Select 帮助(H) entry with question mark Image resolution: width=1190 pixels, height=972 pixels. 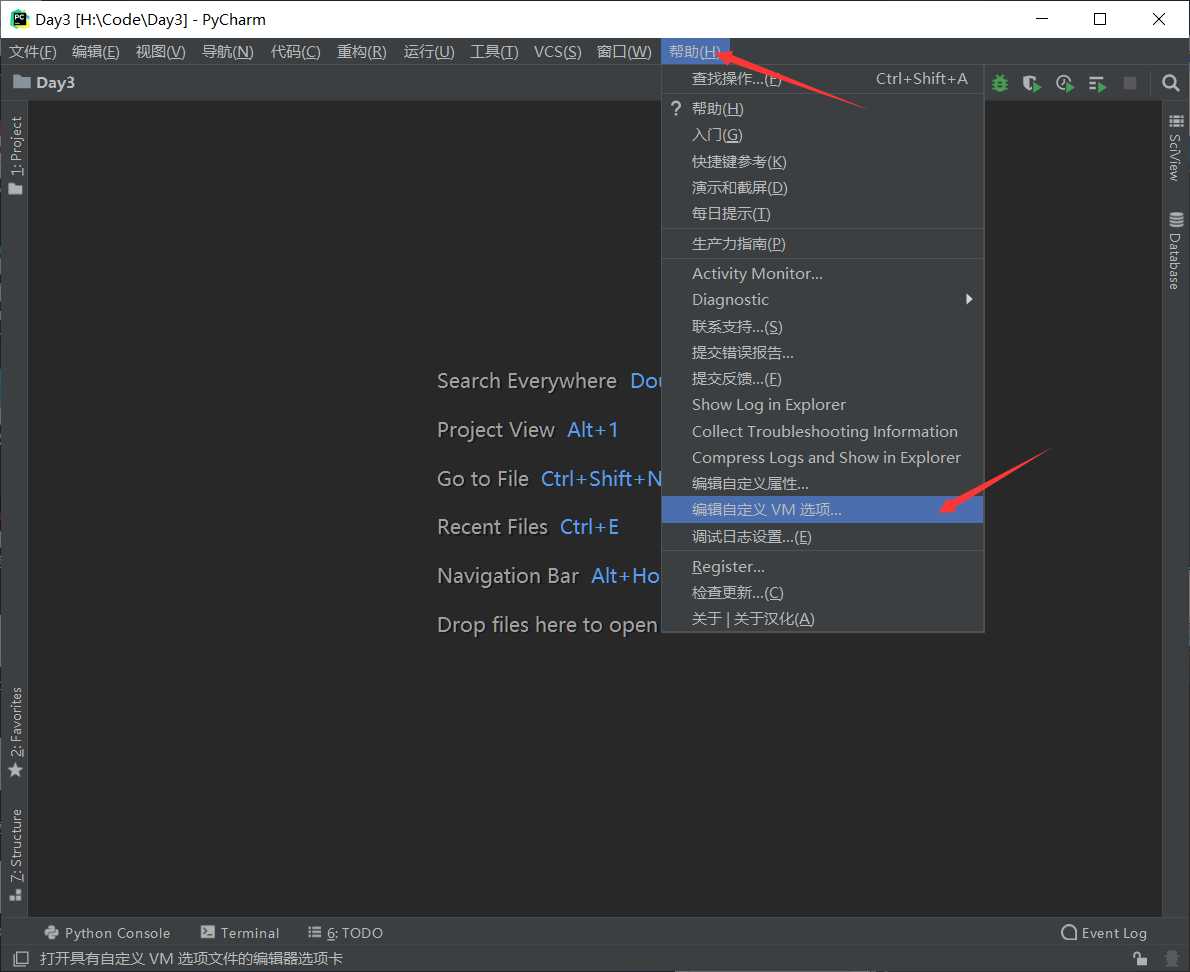[823, 109]
